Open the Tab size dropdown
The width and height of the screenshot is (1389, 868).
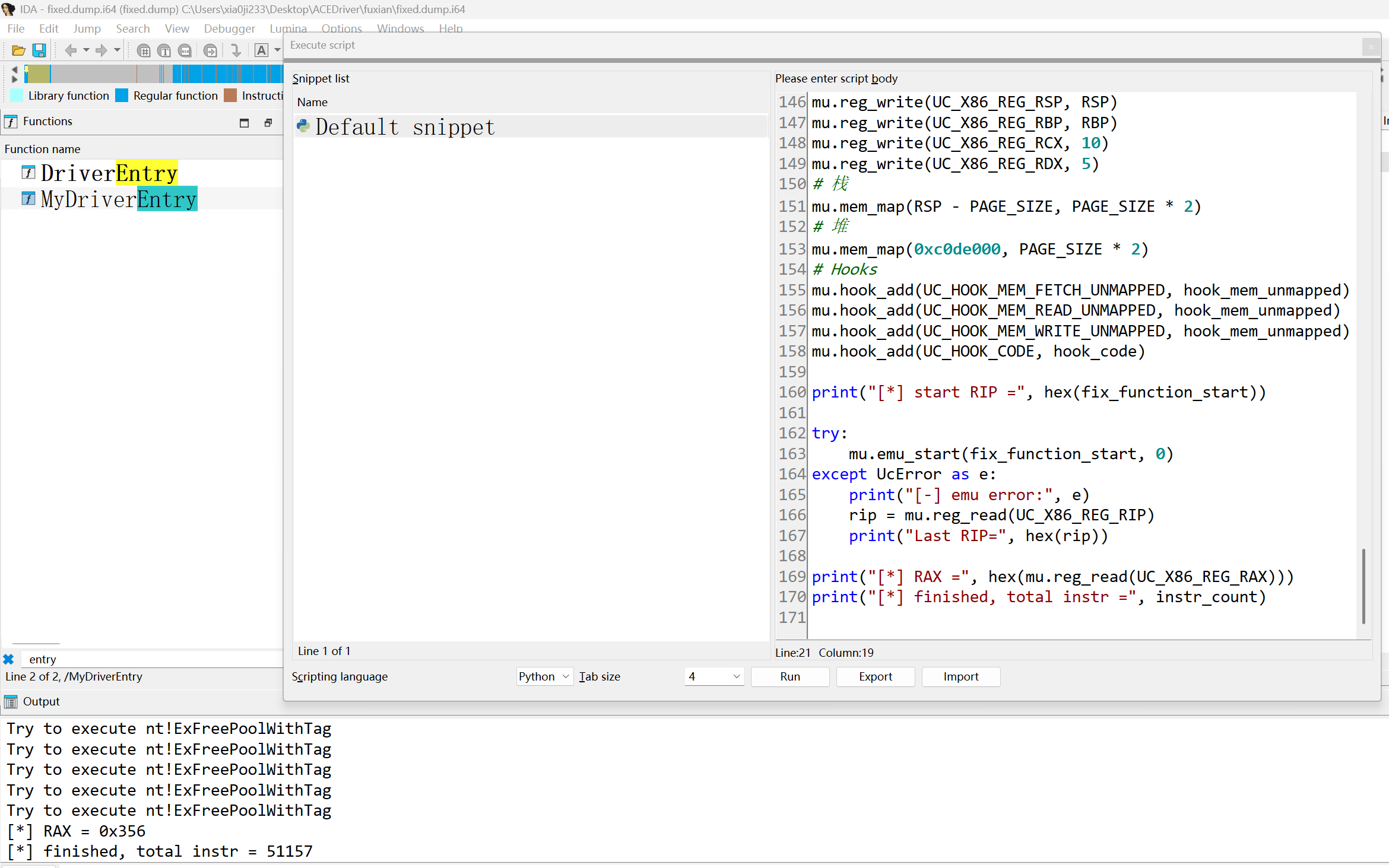[715, 676]
